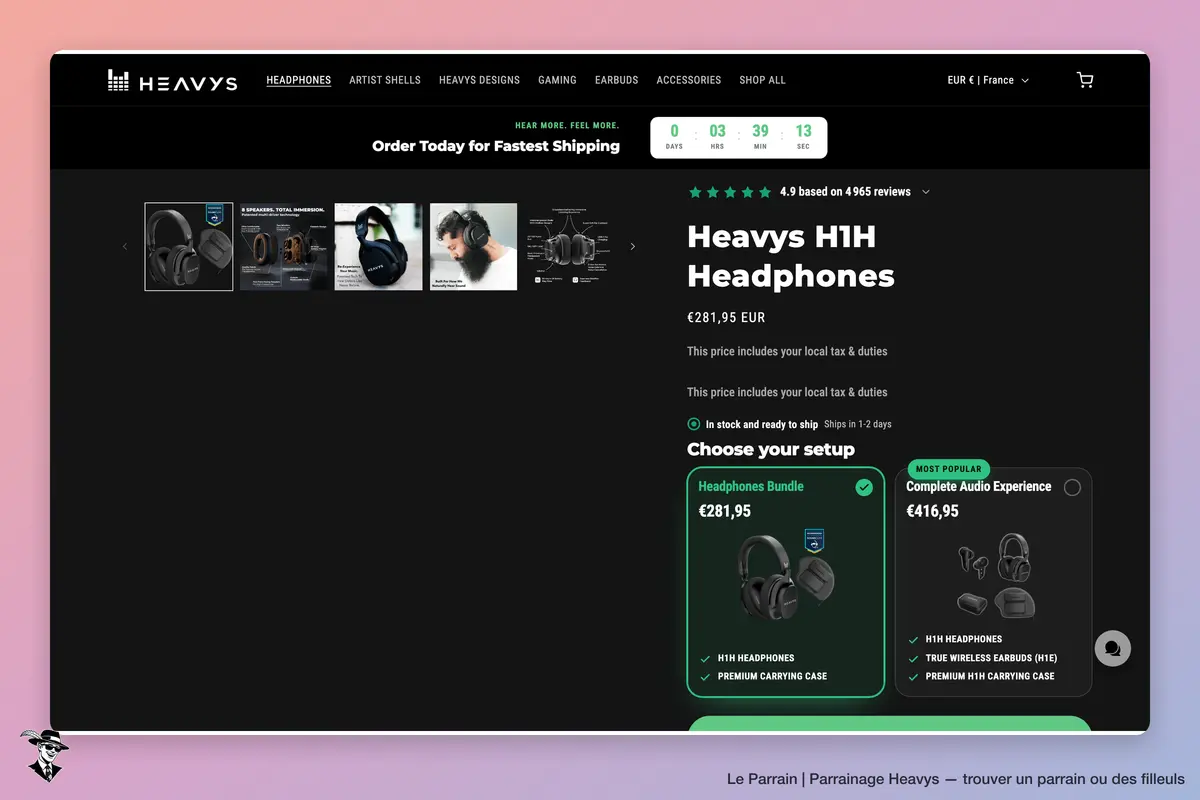Viewport: 1200px width, 800px height.
Task: Select the Complete Audio Experience option
Action: point(993,582)
